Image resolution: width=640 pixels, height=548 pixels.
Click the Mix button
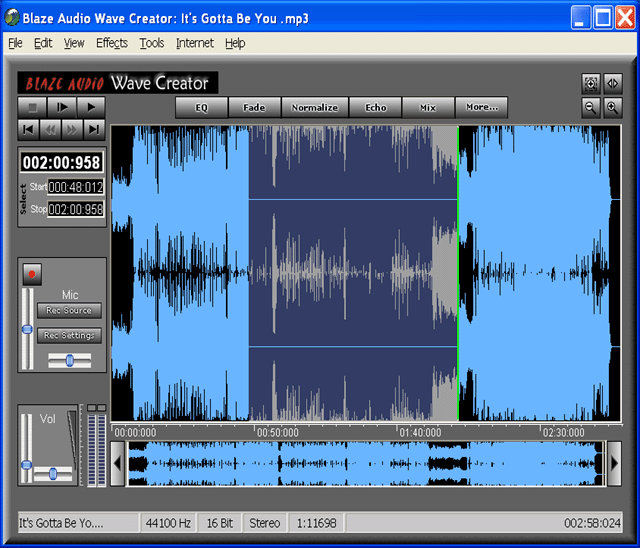[x=428, y=108]
